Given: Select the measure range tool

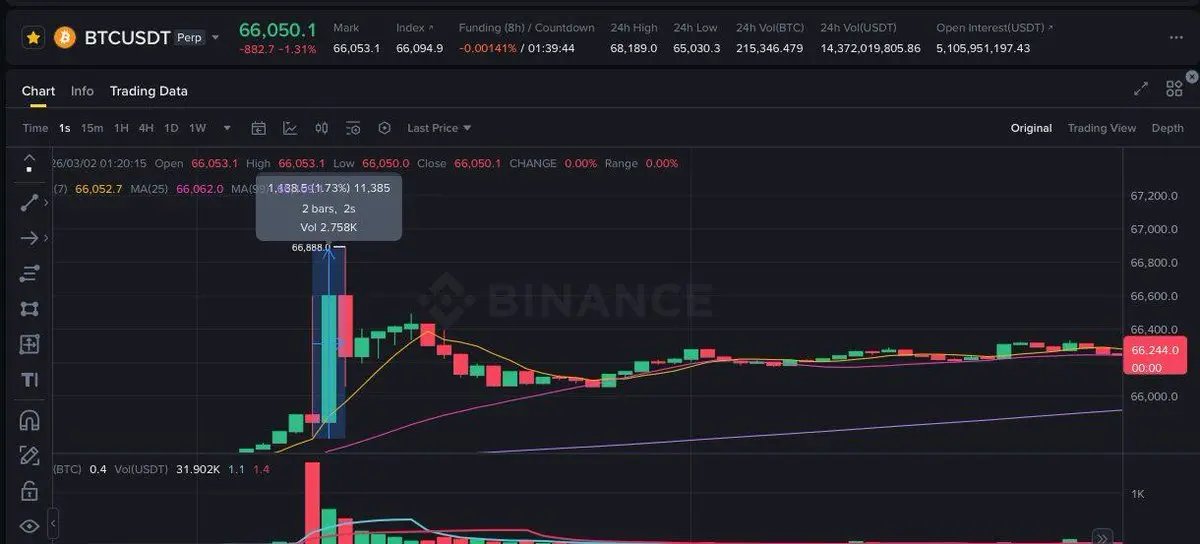Looking at the screenshot, I should pos(29,344).
